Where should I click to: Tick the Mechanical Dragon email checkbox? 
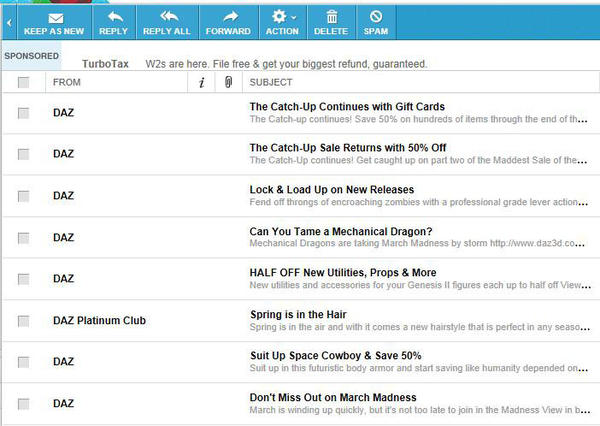point(23,238)
